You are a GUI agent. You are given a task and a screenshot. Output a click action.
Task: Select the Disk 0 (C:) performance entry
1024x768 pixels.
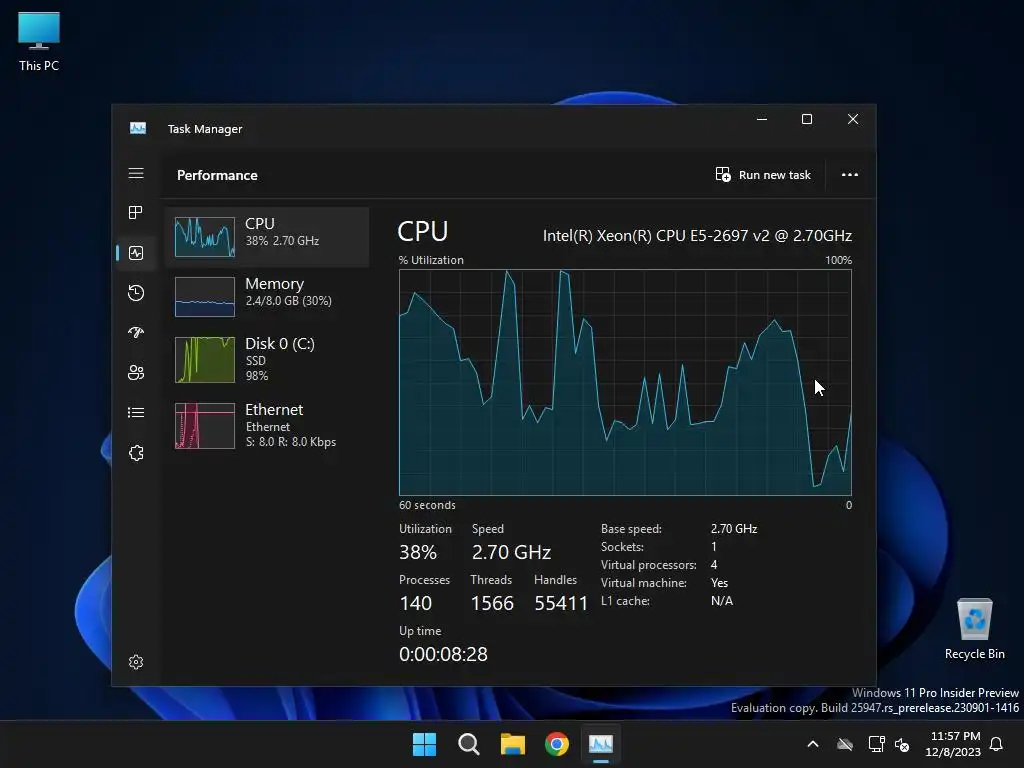coord(267,359)
